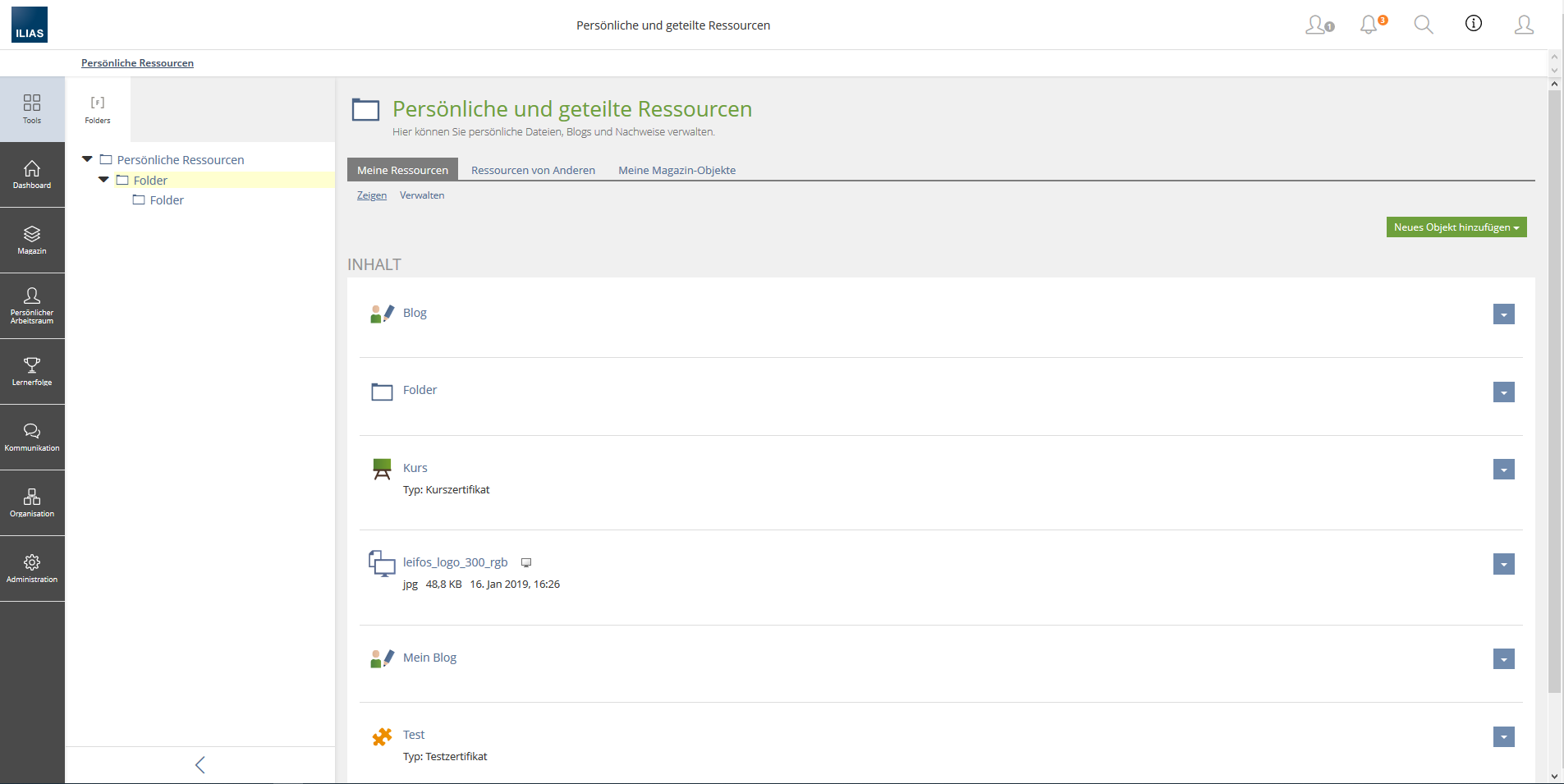Collapse the Persönliche Ressourcen tree node
This screenshot has height=784, width=1564.
pos(87,159)
